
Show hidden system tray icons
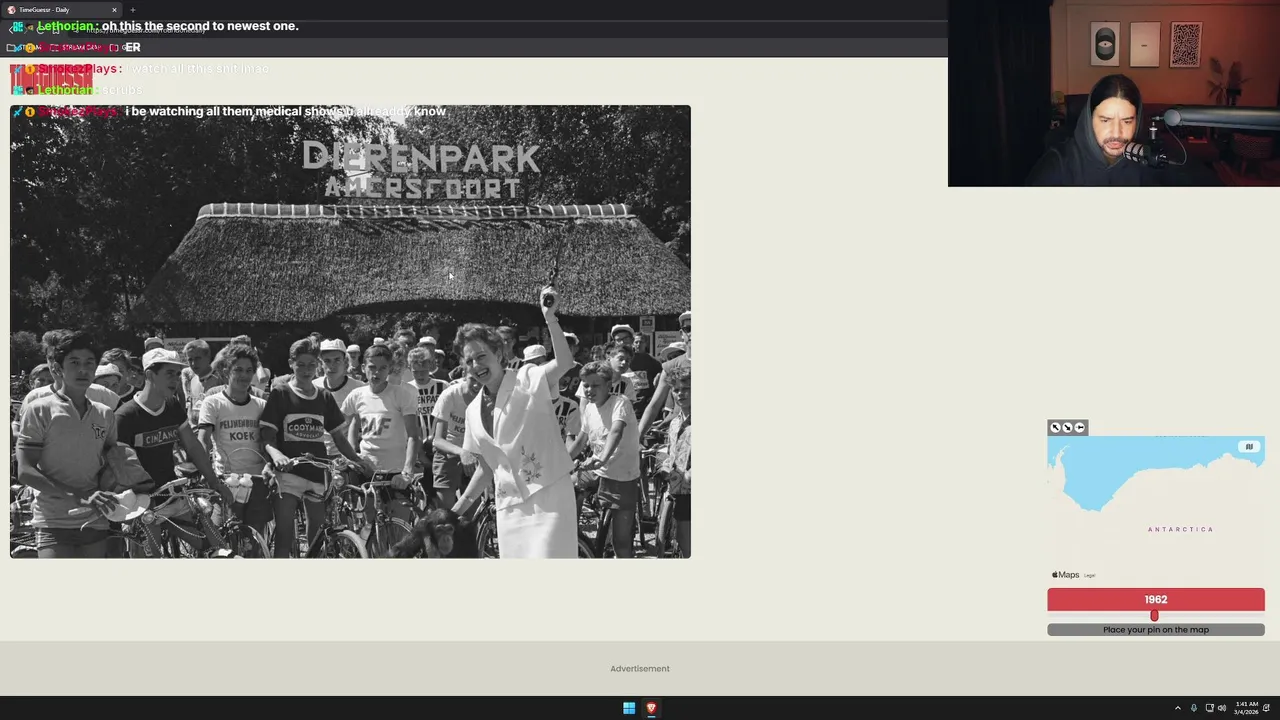click(x=1178, y=708)
